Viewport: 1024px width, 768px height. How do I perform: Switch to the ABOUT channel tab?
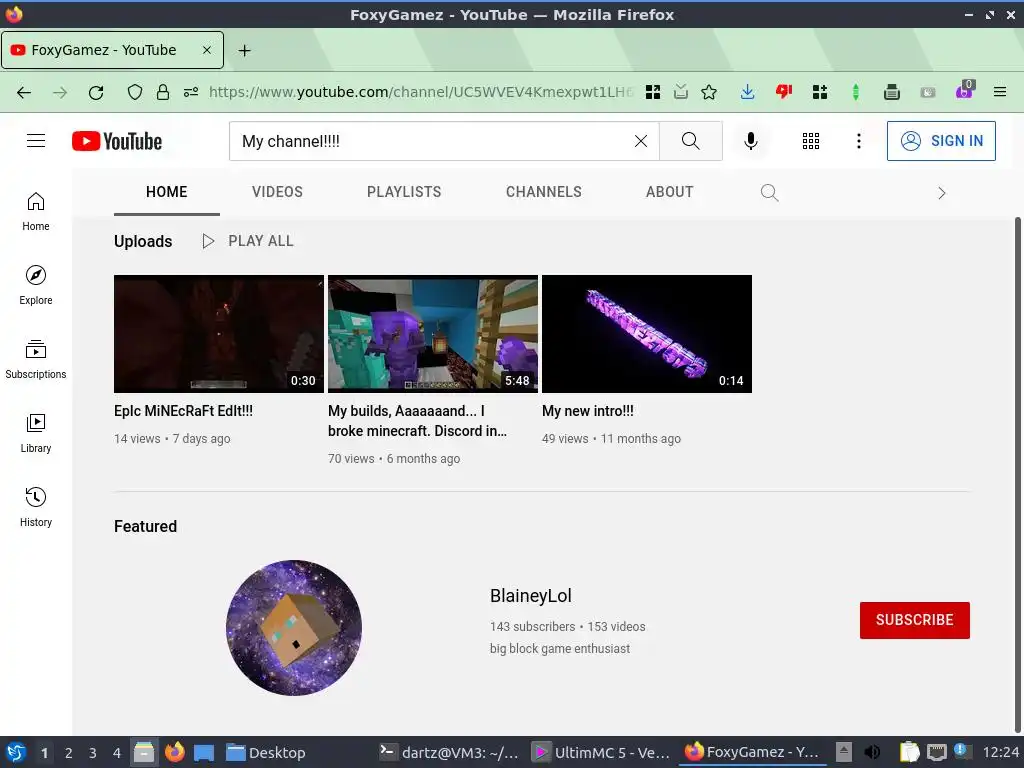pos(669,192)
